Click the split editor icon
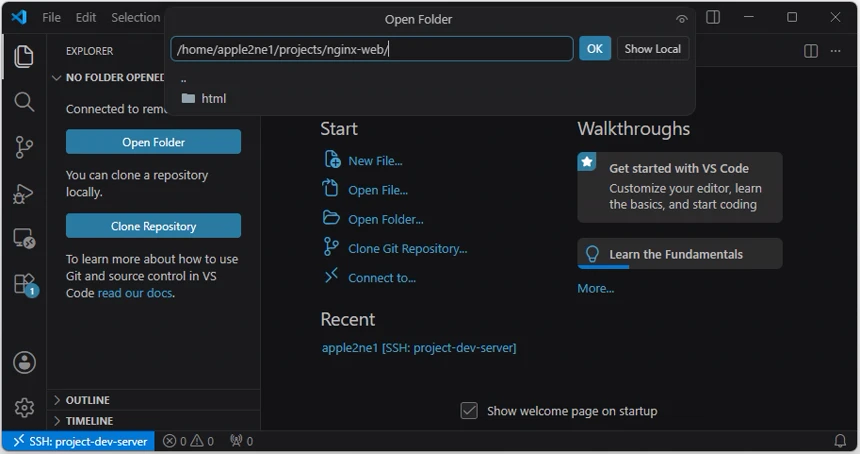This screenshot has height=454, width=860. (811, 51)
